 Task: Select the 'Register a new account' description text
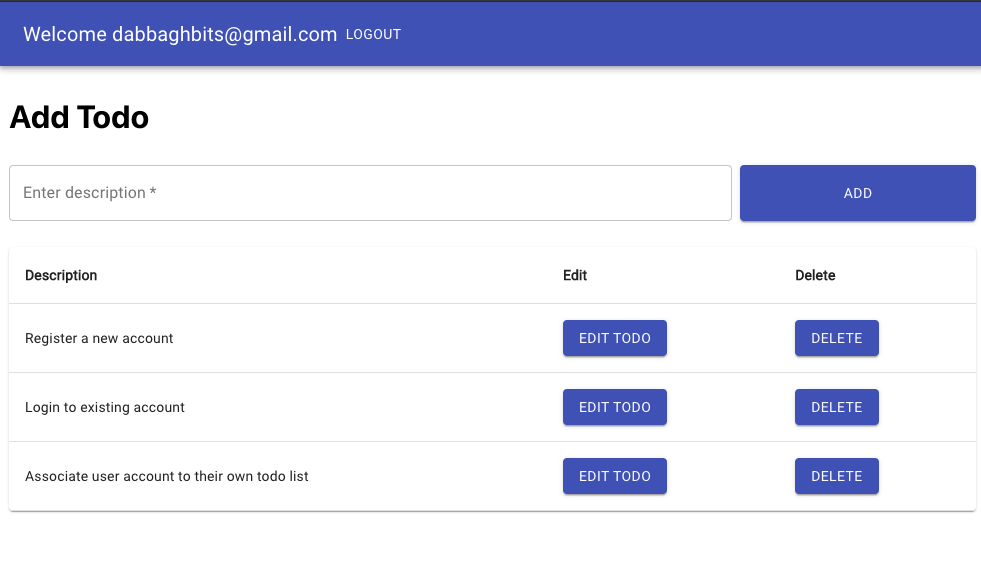(x=99, y=338)
